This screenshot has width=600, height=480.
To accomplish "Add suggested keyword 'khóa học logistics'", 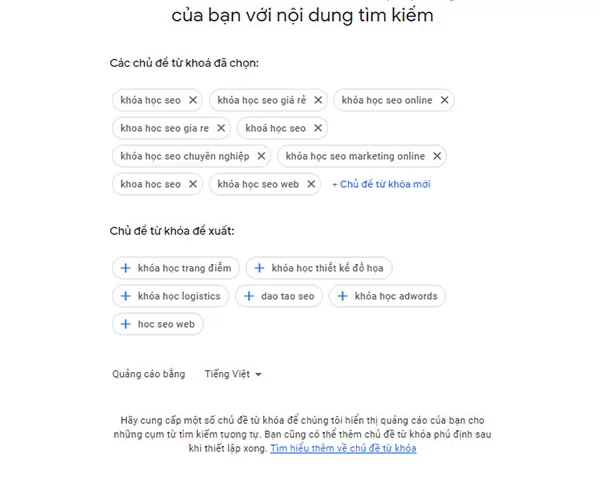I will [x=170, y=296].
